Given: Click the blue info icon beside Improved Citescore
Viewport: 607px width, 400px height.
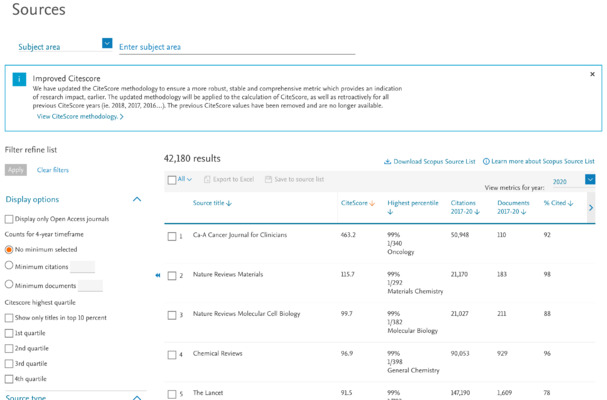Looking at the screenshot, I should pos(19,79).
